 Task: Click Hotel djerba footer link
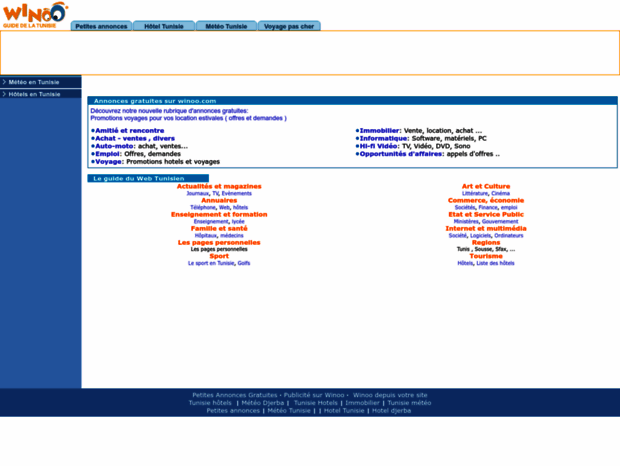click(391, 411)
